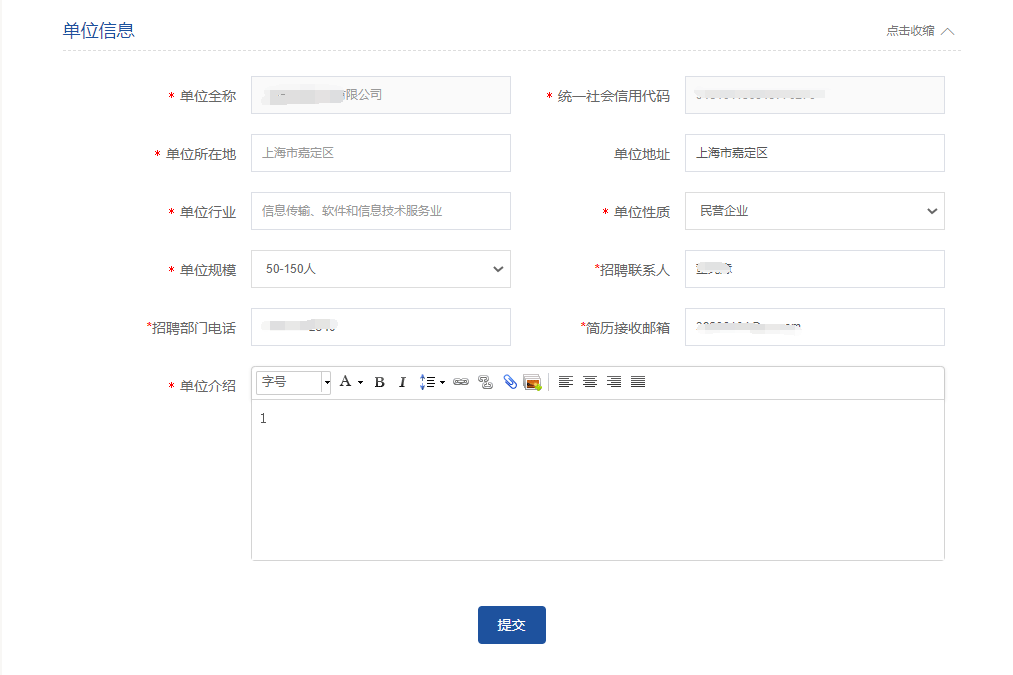
Task: Expand the 单位规模 dropdown showing 50-150人
Action: point(380,269)
